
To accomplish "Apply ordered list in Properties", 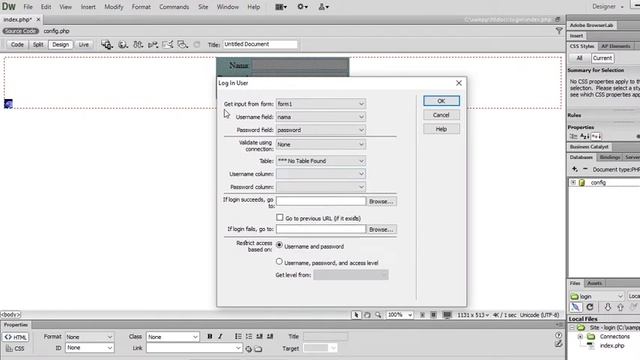I will (249, 336).
